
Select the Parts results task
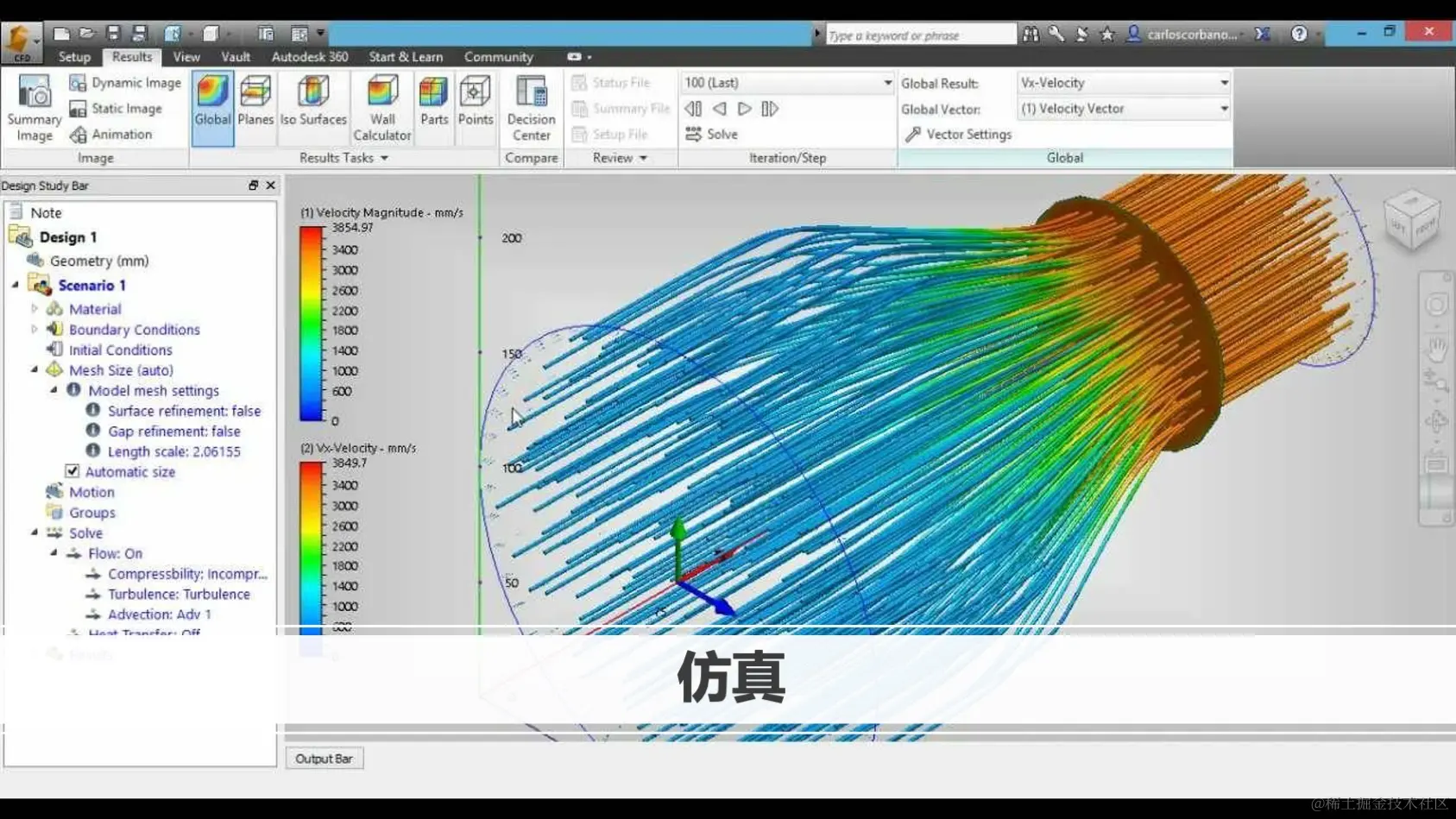coord(434,102)
